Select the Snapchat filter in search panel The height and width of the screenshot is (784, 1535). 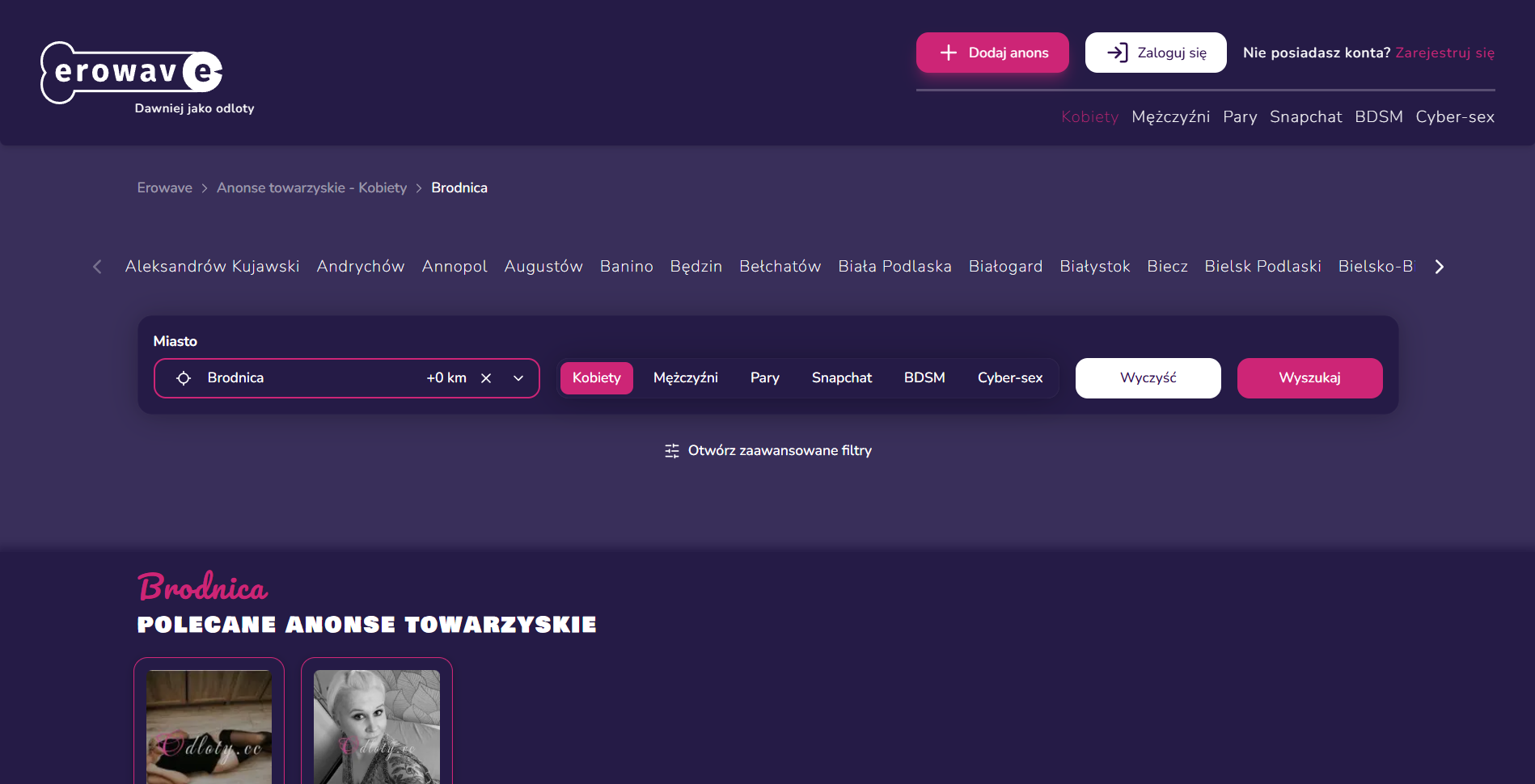842,378
